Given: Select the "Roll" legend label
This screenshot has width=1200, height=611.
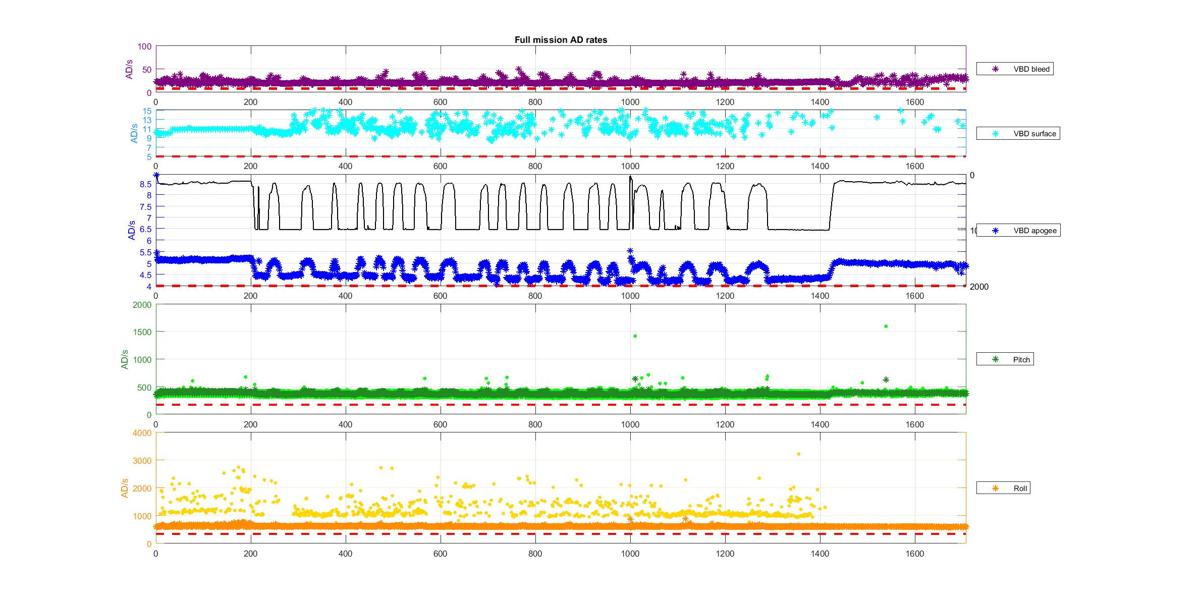Looking at the screenshot, I should click(x=1021, y=488).
